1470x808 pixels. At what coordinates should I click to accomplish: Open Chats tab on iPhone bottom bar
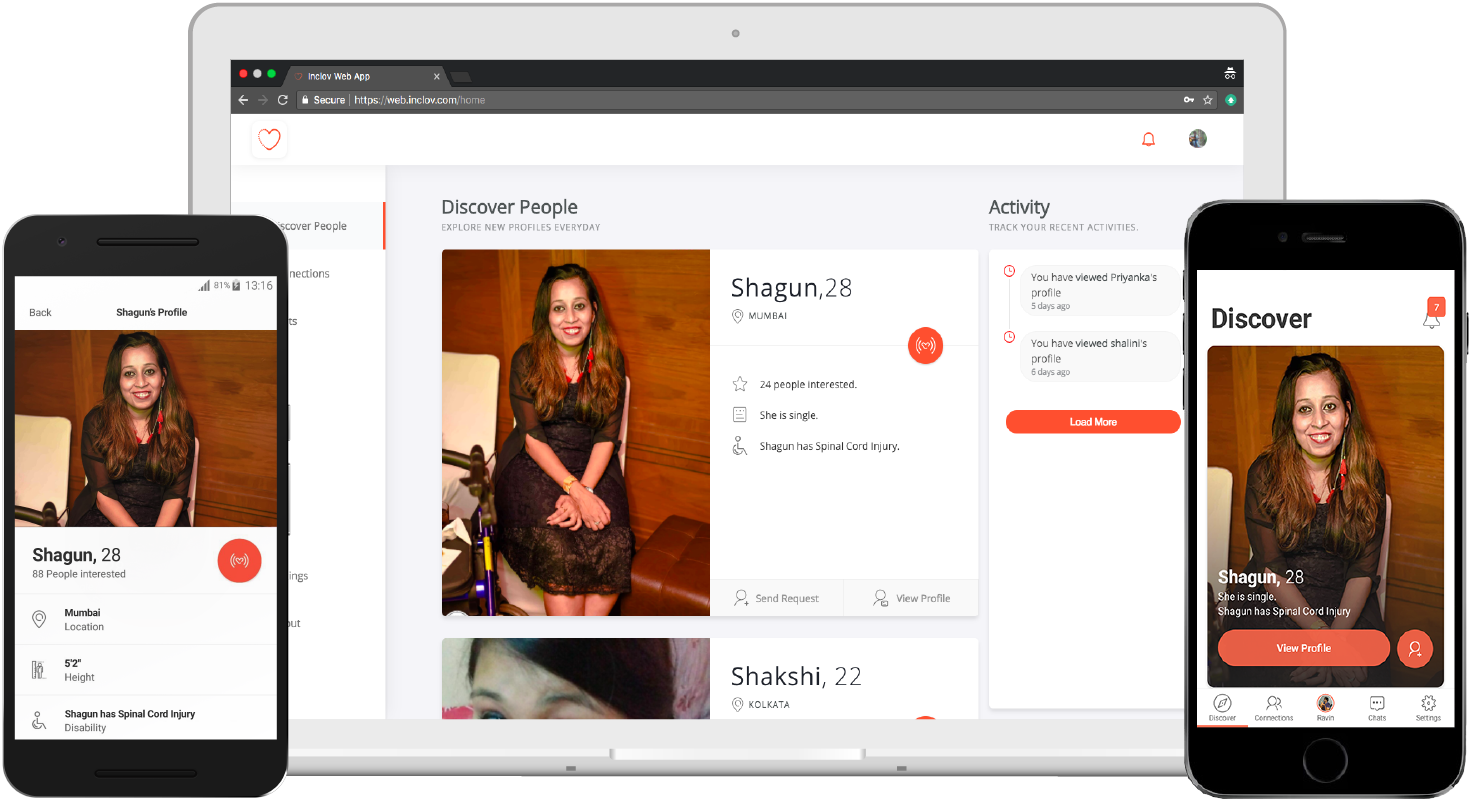point(1377,708)
